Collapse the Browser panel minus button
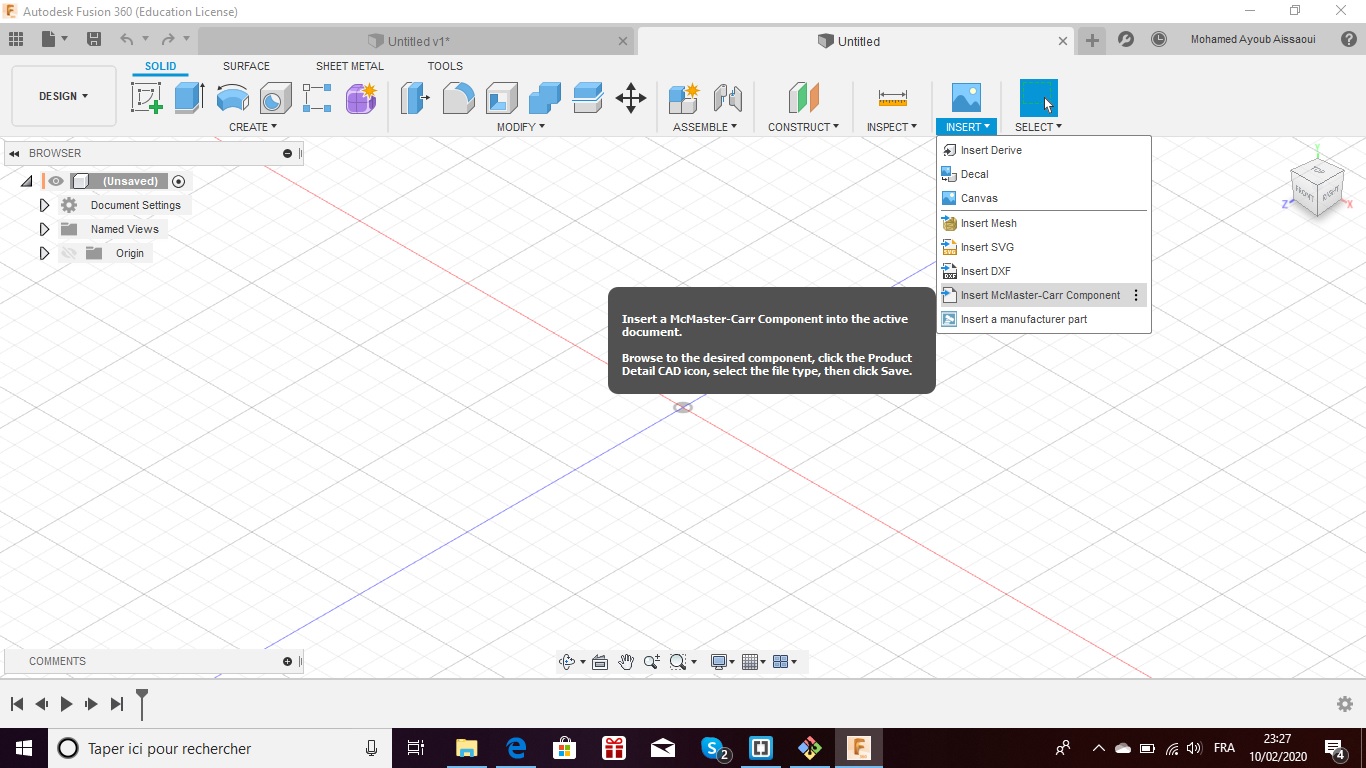 coord(287,153)
